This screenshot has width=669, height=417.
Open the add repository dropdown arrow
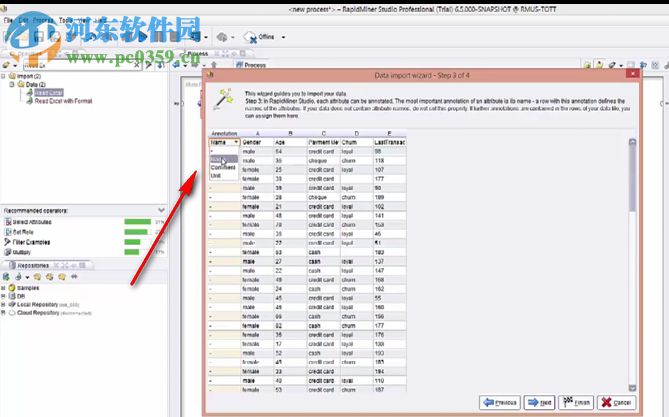tap(27, 277)
